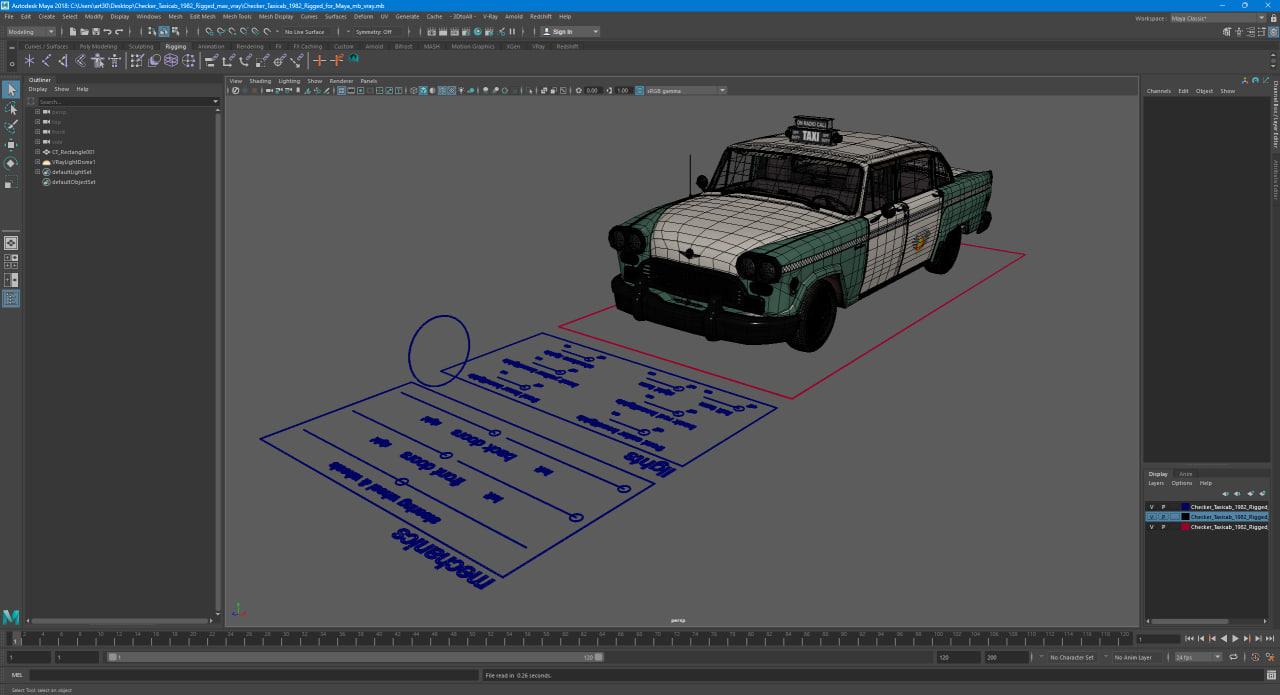Viewport: 1280px width, 695px height.
Task: Choose the Lasso Select tool
Action: pos(10,108)
